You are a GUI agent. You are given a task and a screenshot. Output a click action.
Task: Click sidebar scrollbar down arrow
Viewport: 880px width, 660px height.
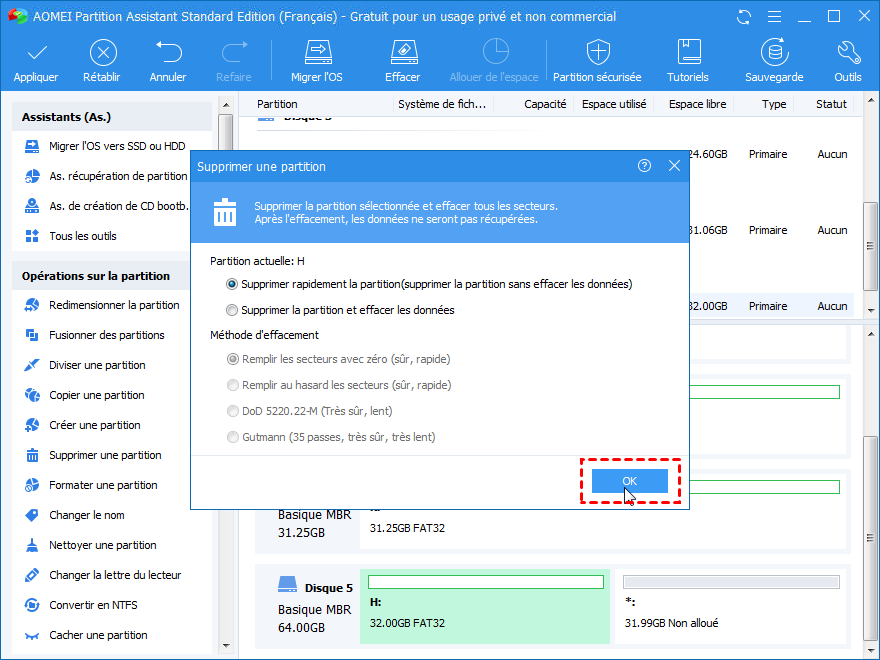click(x=226, y=646)
